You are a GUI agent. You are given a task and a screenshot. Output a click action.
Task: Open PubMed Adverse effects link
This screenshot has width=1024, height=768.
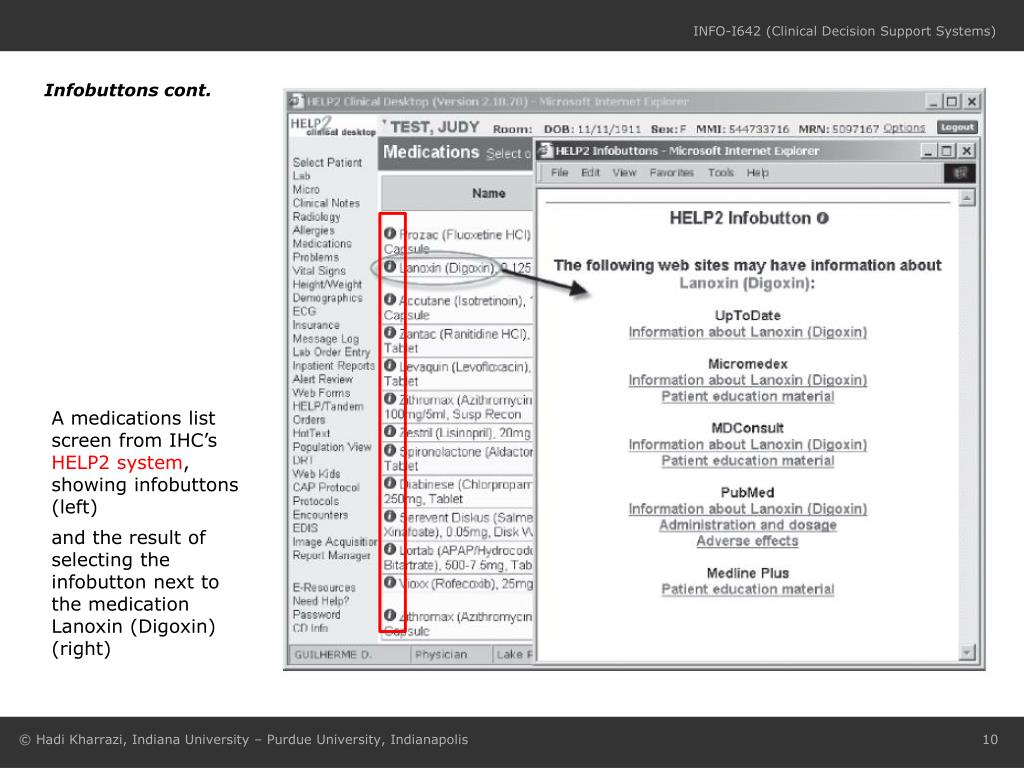pos(748,541)
